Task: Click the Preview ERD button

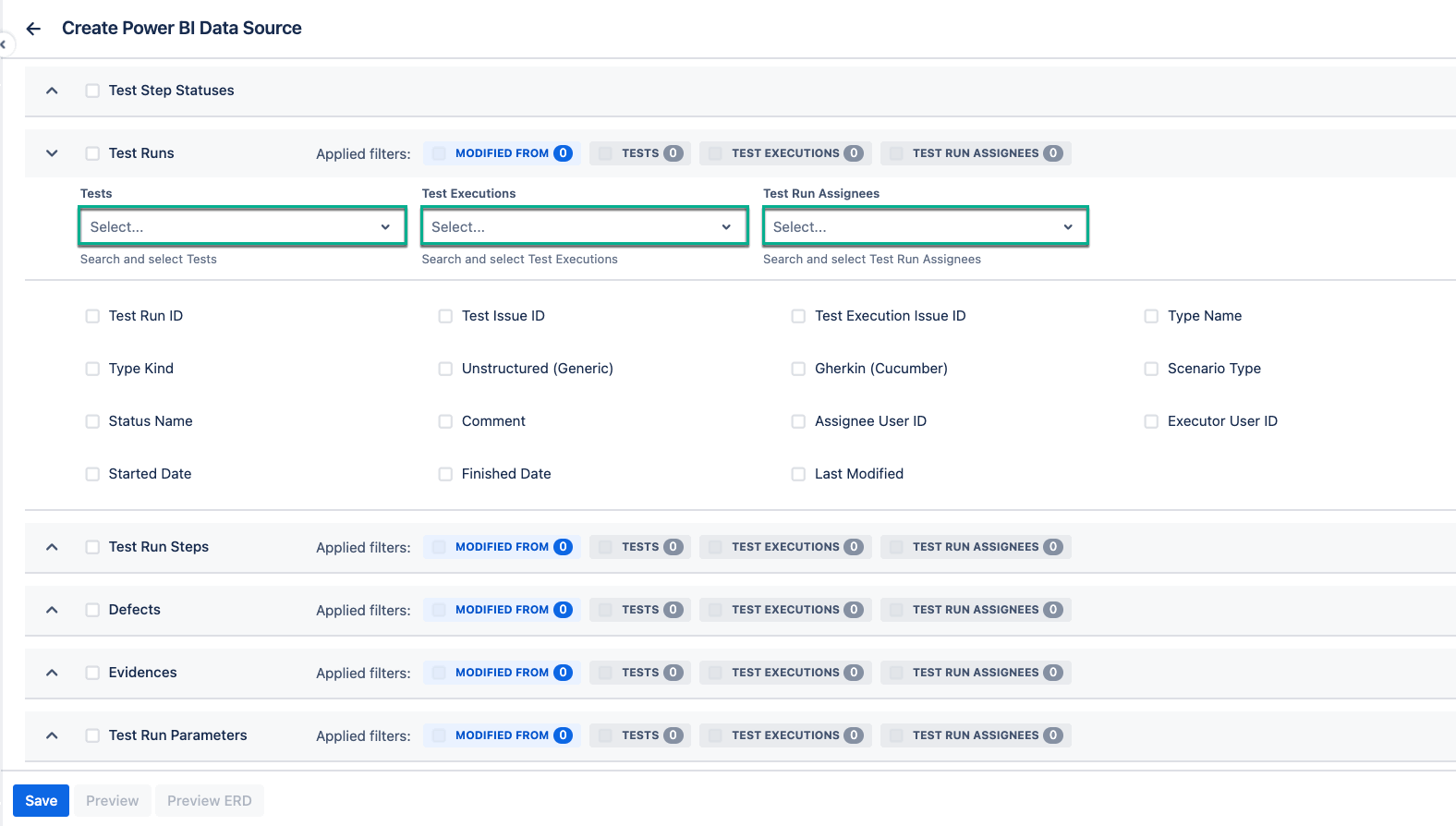Action: point(209,801)
